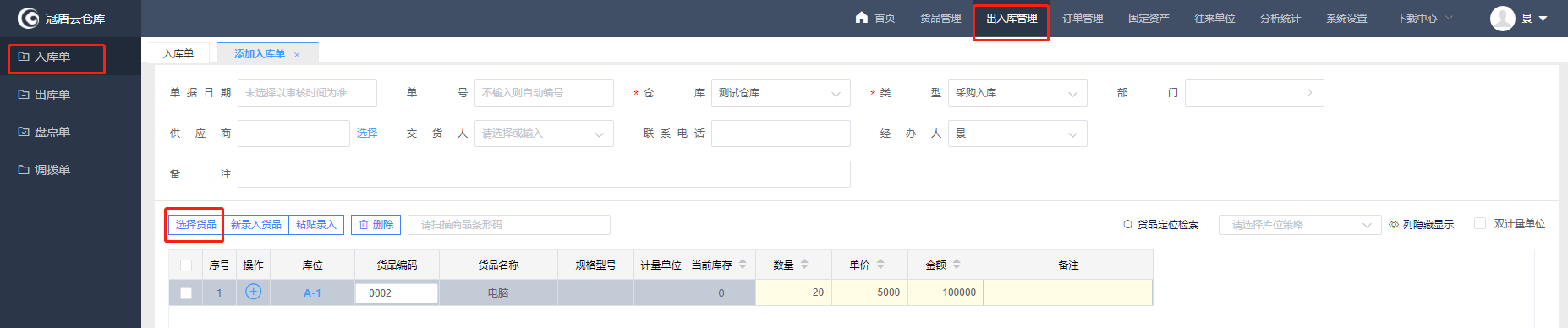Check the row 1 checkbox
1568x328 pixels.
(x=186, y=293)
